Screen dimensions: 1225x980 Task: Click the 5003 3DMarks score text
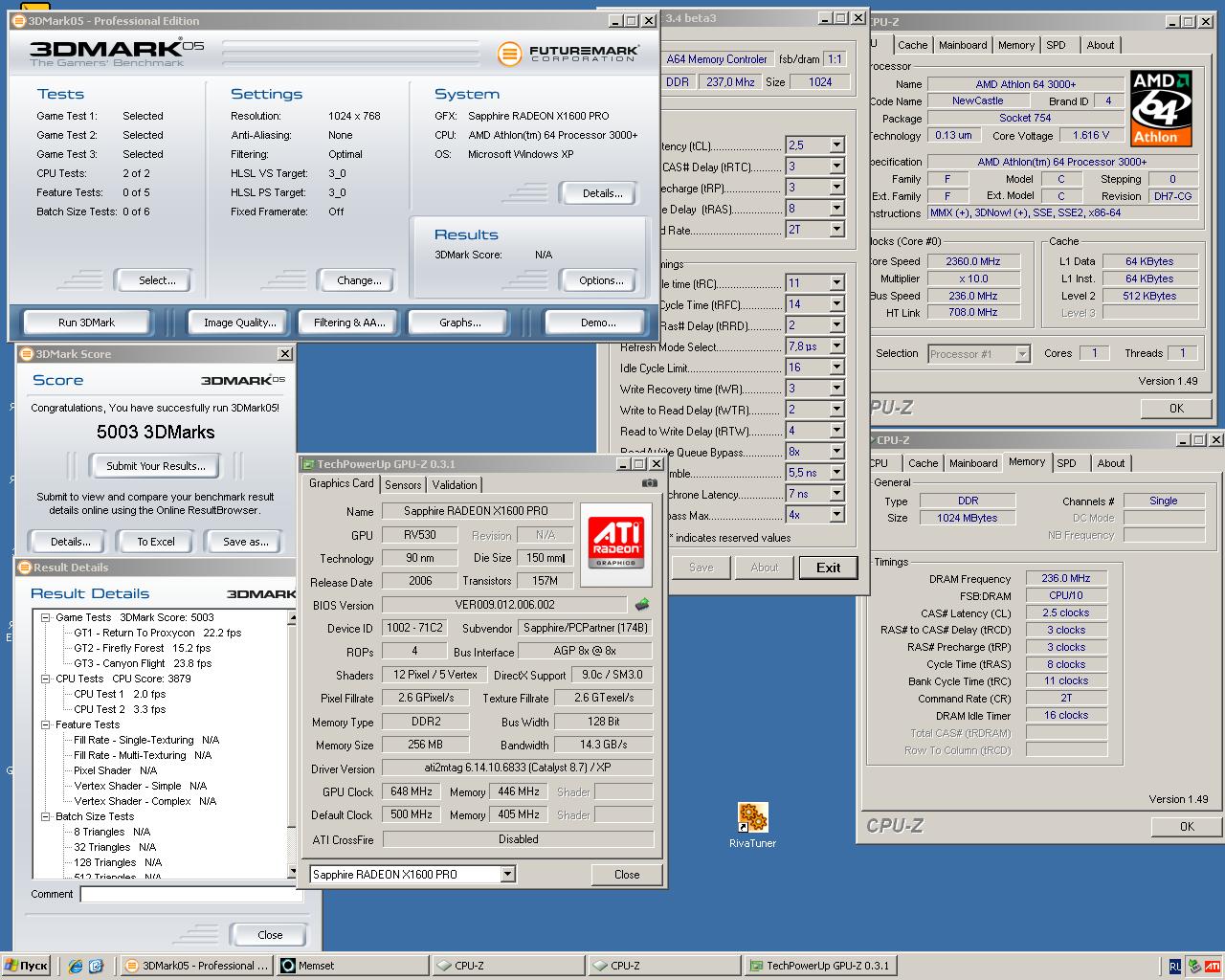[155, 432]
